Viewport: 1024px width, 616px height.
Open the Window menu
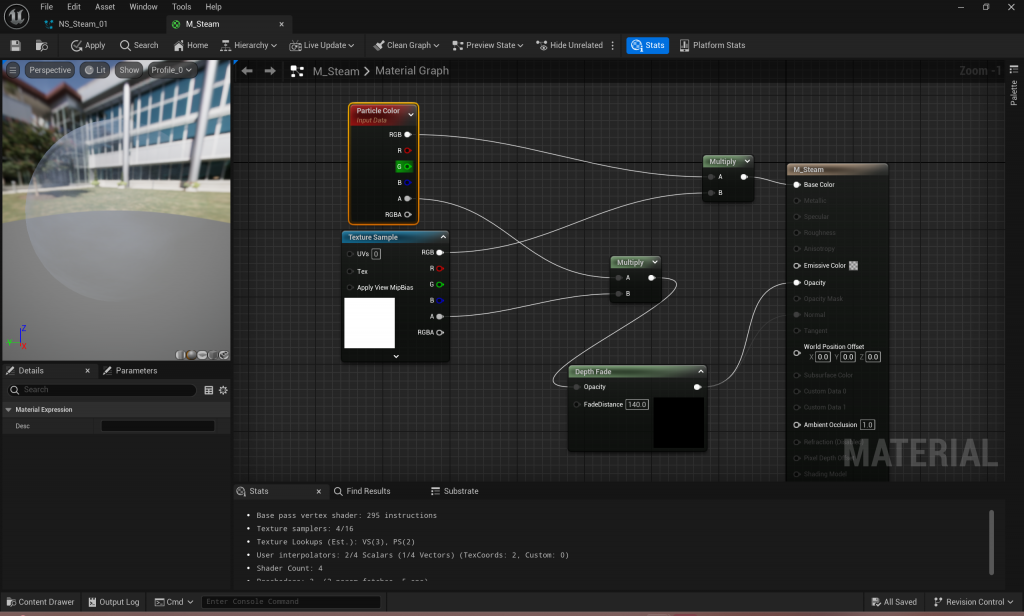click(x=143, y=7)
